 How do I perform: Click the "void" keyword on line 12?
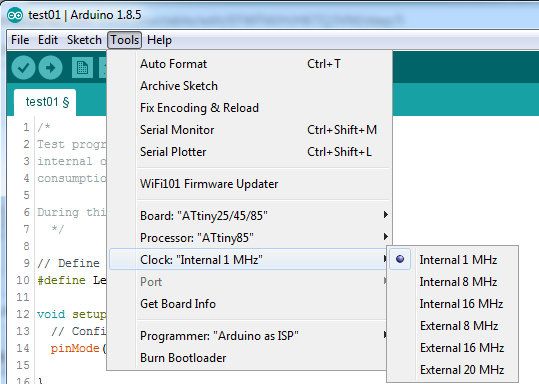[x=51, y=314]
